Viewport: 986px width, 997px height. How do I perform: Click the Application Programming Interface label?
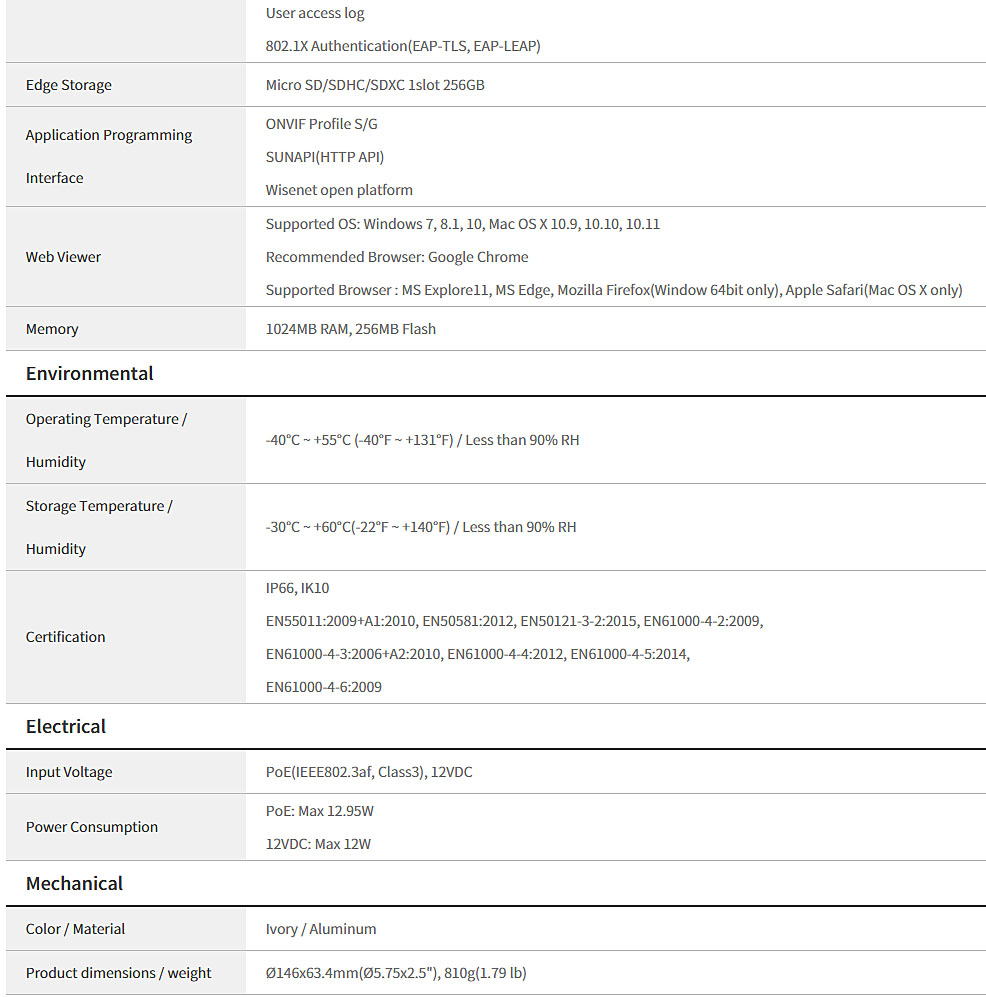[108, 156]
